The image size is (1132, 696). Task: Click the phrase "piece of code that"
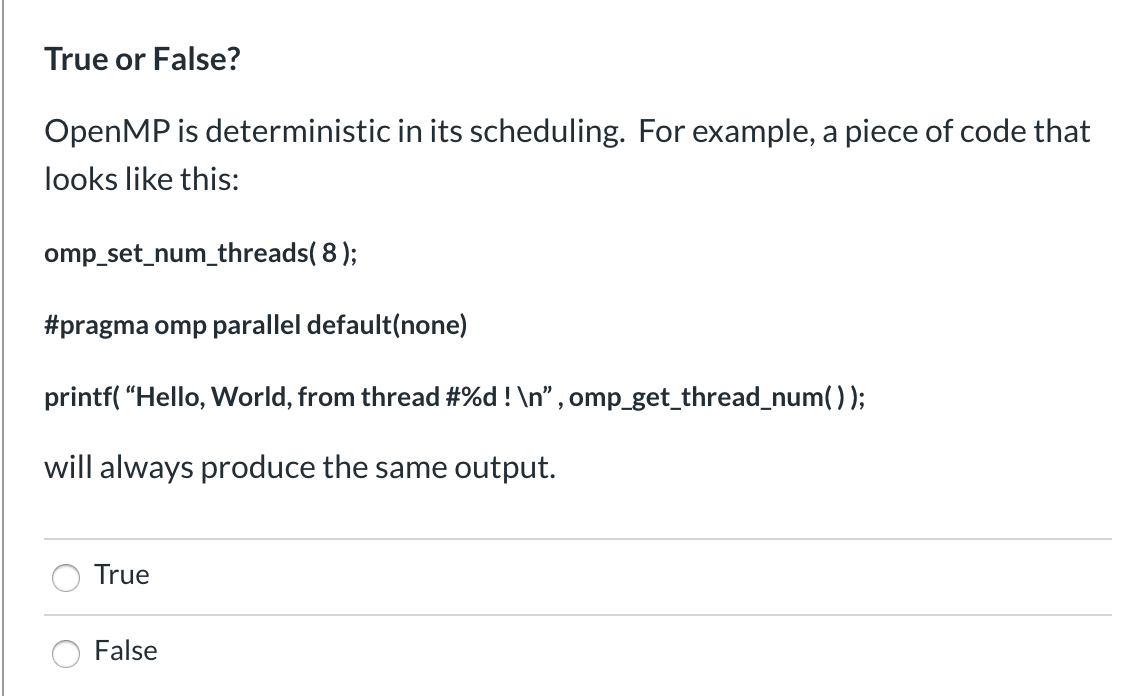tap(967, 131)
